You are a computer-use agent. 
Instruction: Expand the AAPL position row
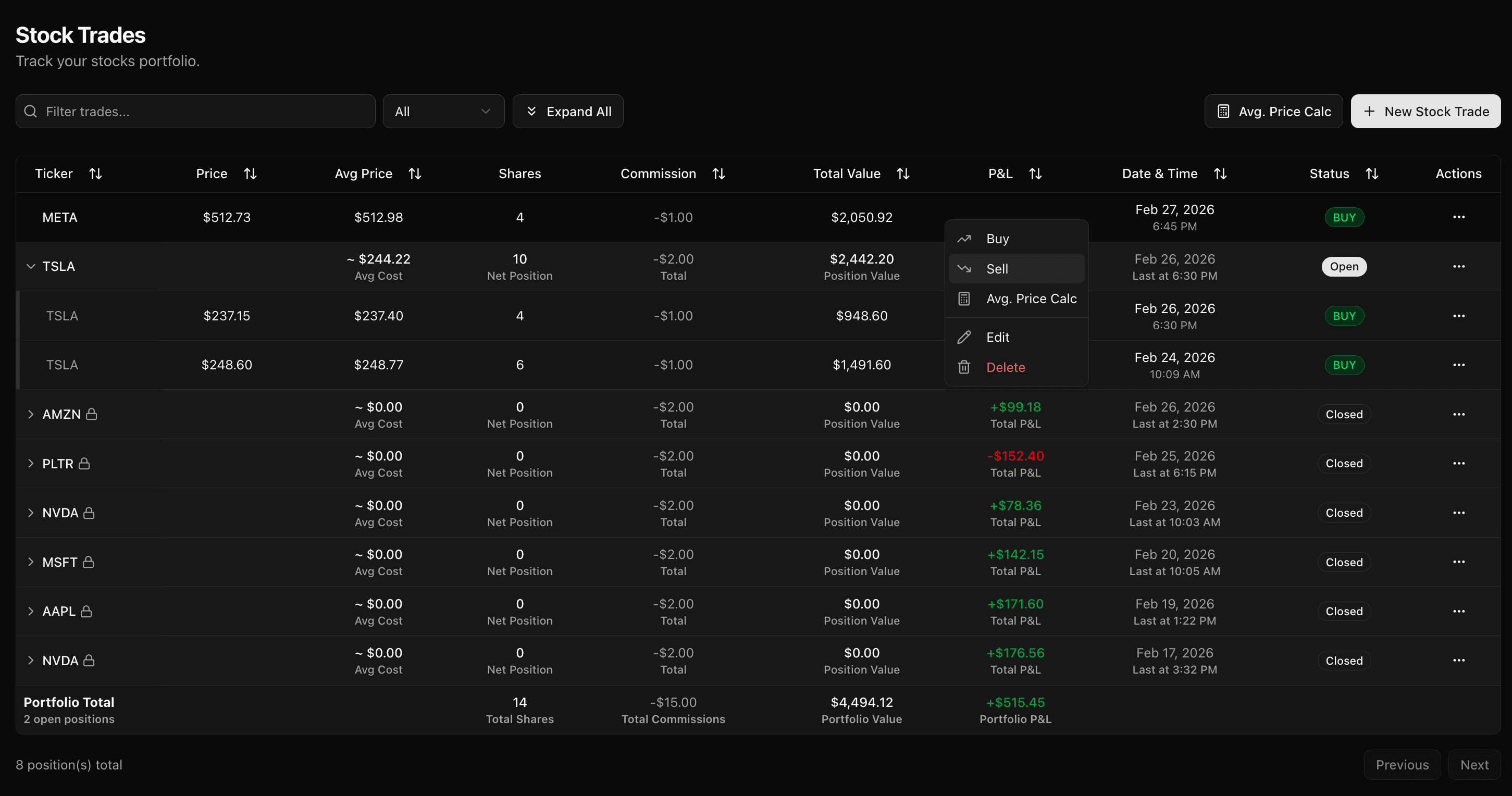[x=31, y=612]
